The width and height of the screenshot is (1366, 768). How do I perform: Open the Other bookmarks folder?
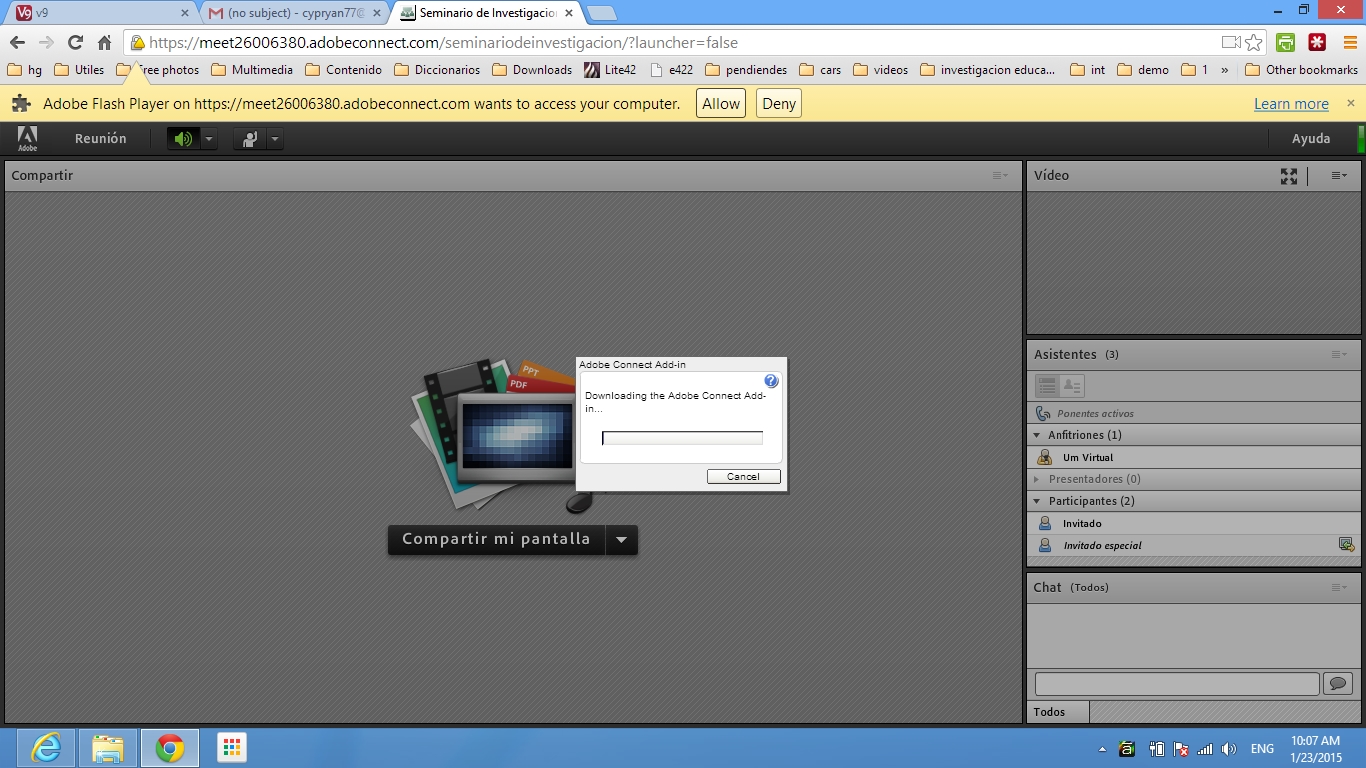pos(1302,70)
